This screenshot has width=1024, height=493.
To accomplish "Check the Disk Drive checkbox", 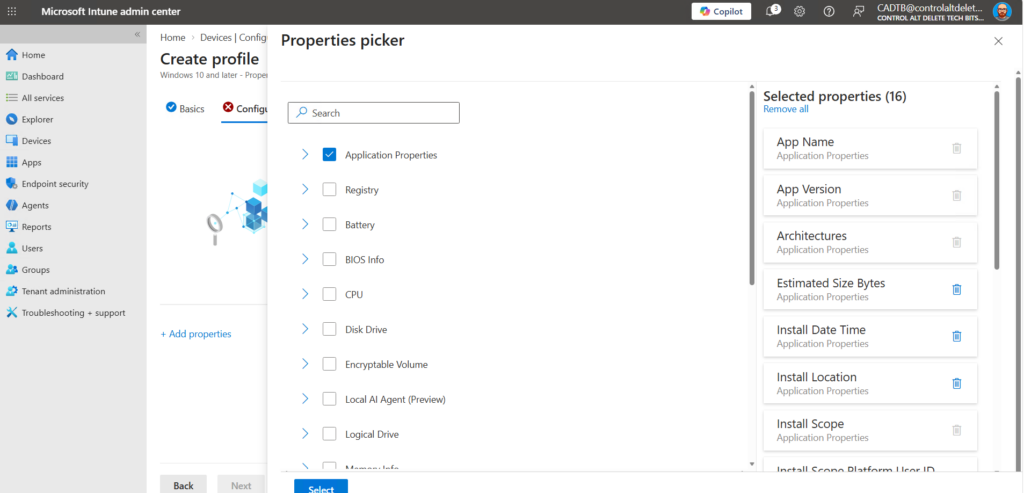I will [329, 329].
